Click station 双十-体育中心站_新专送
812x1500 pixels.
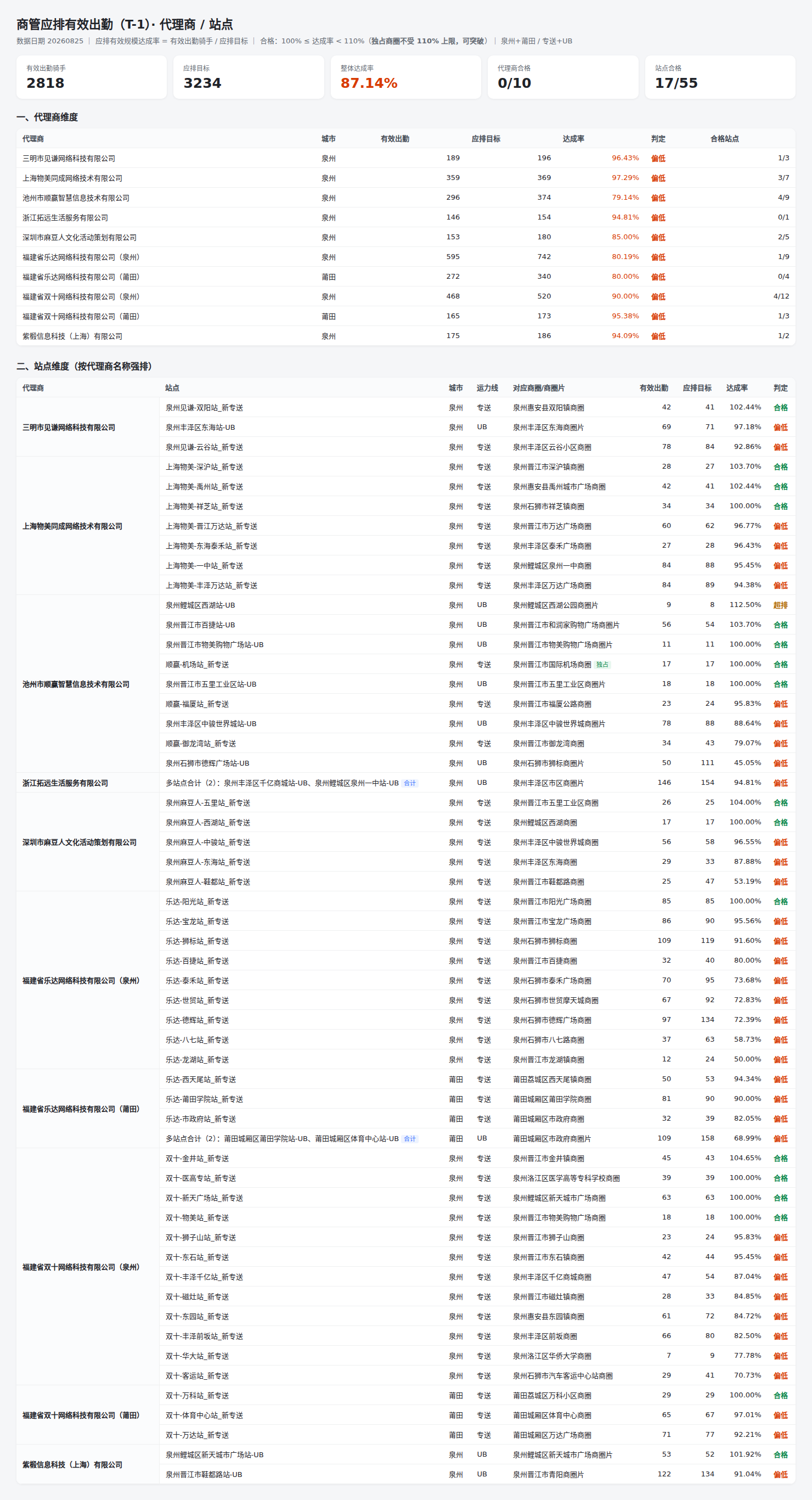(x=204, y=1415)
